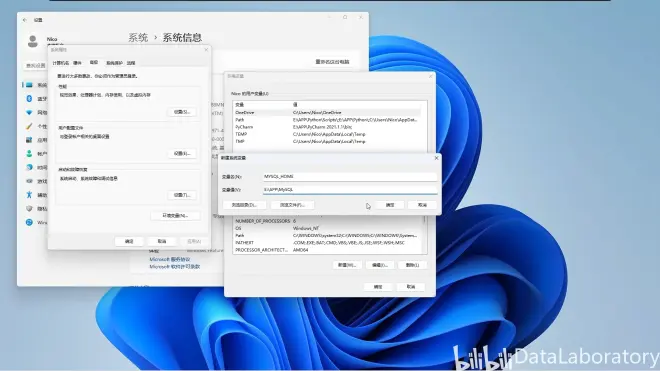Open the Gaming (controller icon) category in Settings
Screen dimensions: 660x371
[x=29, y=181]
